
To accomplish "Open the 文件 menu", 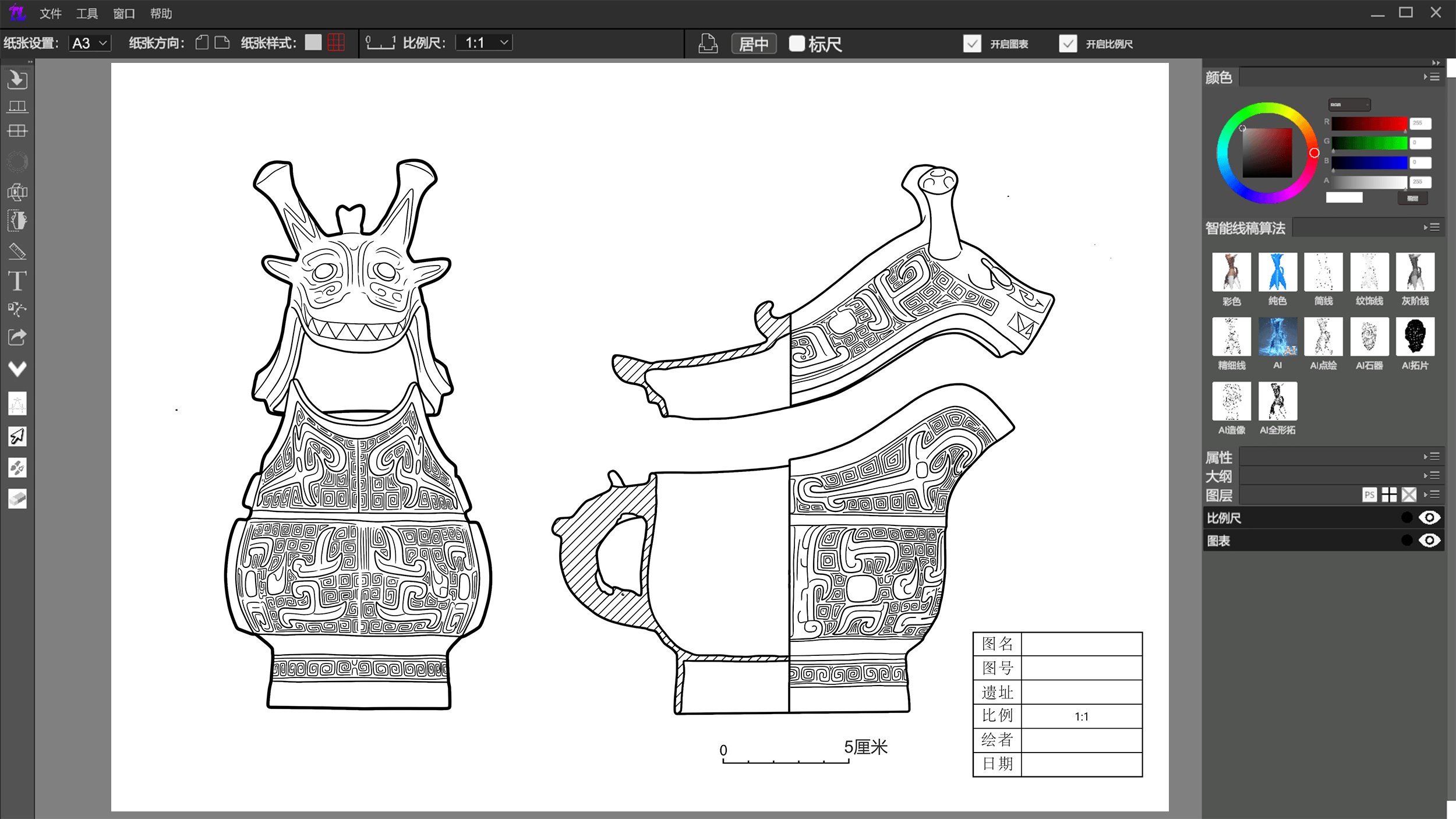I will [51, 13].
